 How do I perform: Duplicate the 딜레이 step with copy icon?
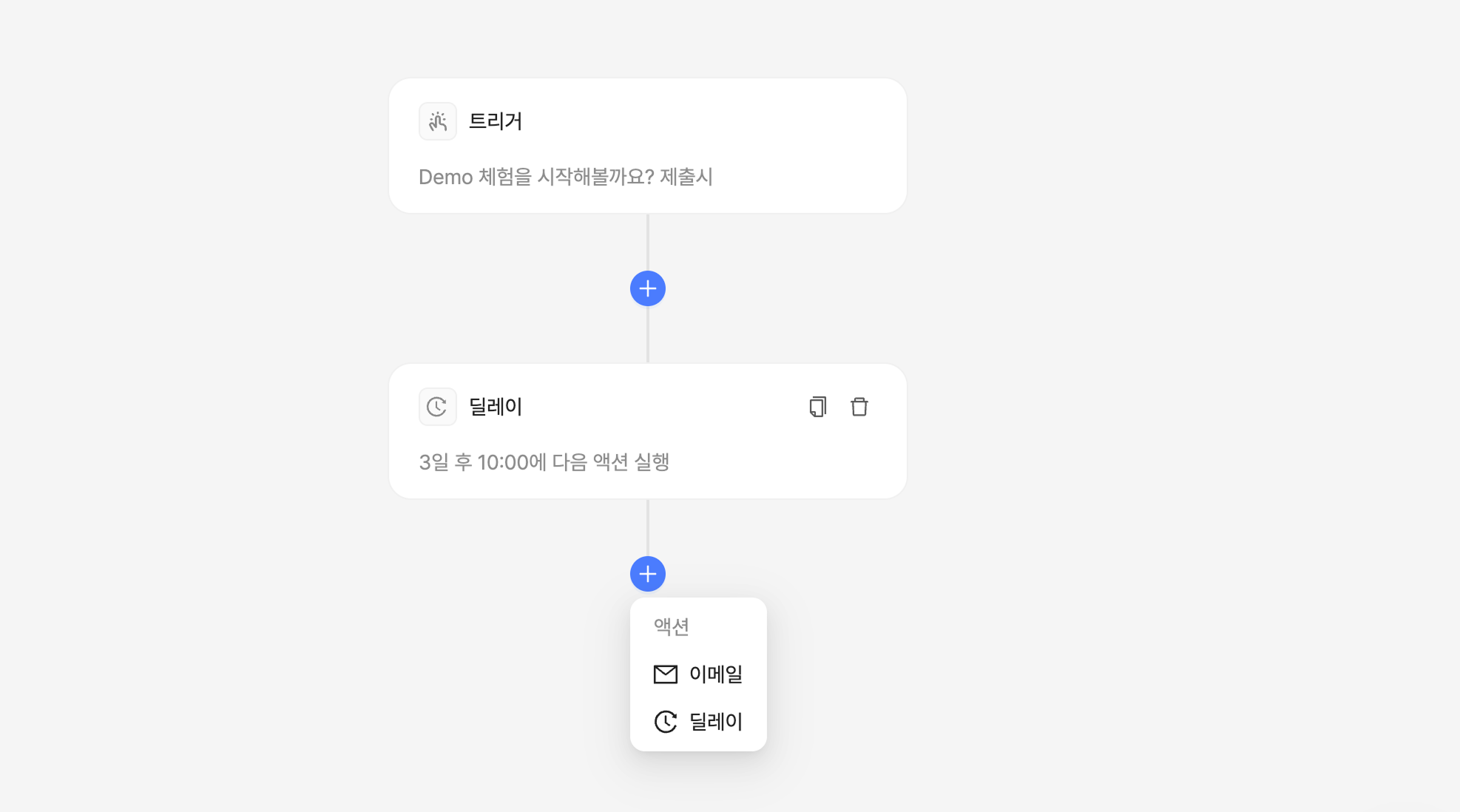coord(817,407)
